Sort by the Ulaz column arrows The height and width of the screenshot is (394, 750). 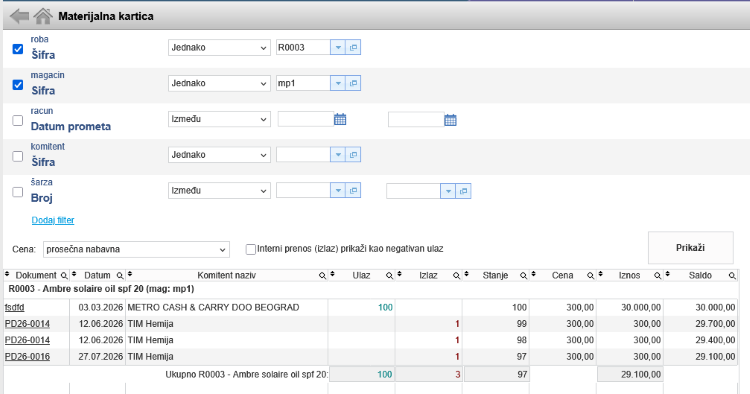click(x=332, y=274)
